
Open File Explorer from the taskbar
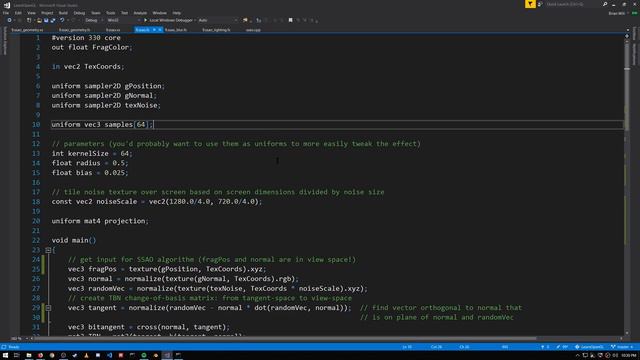pos(29,356)
